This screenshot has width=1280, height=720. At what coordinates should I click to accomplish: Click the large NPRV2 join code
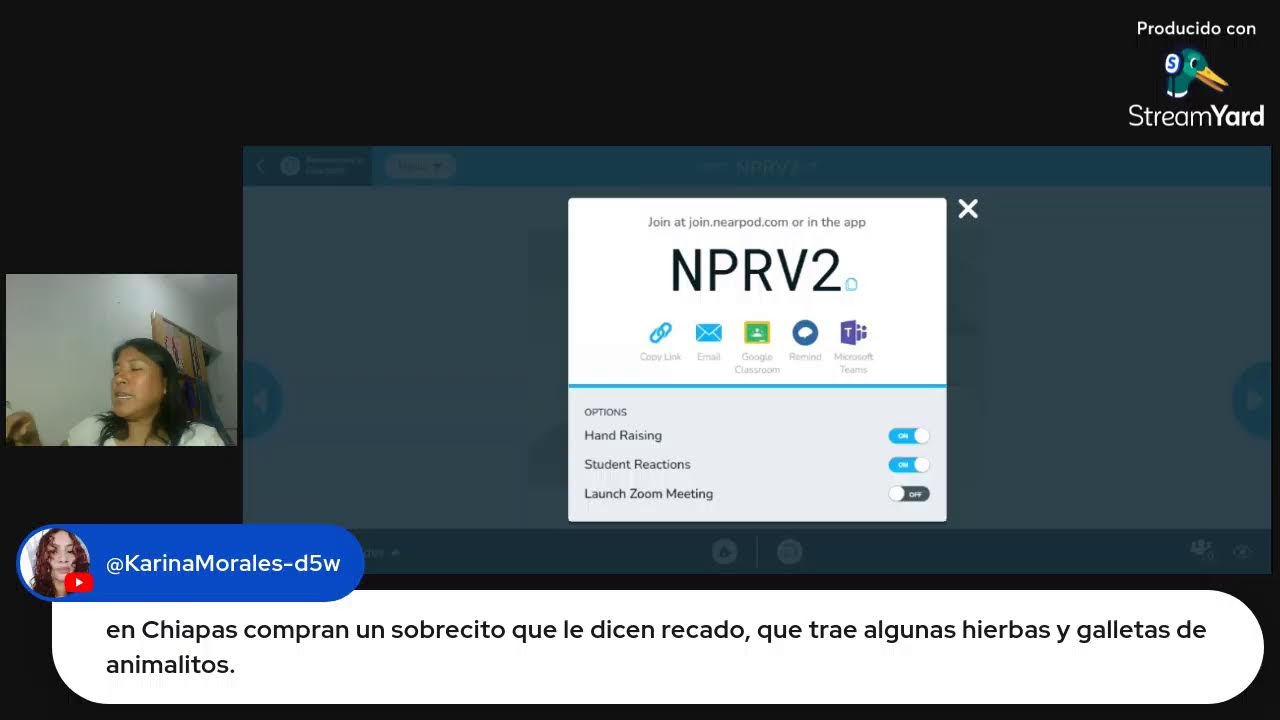[x=756, y=270]
